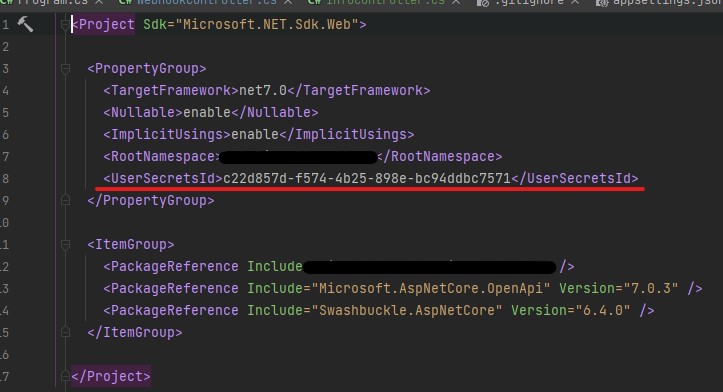
Task: Click the .gitignore tab file icon
Action: click(x=483, y=3)
